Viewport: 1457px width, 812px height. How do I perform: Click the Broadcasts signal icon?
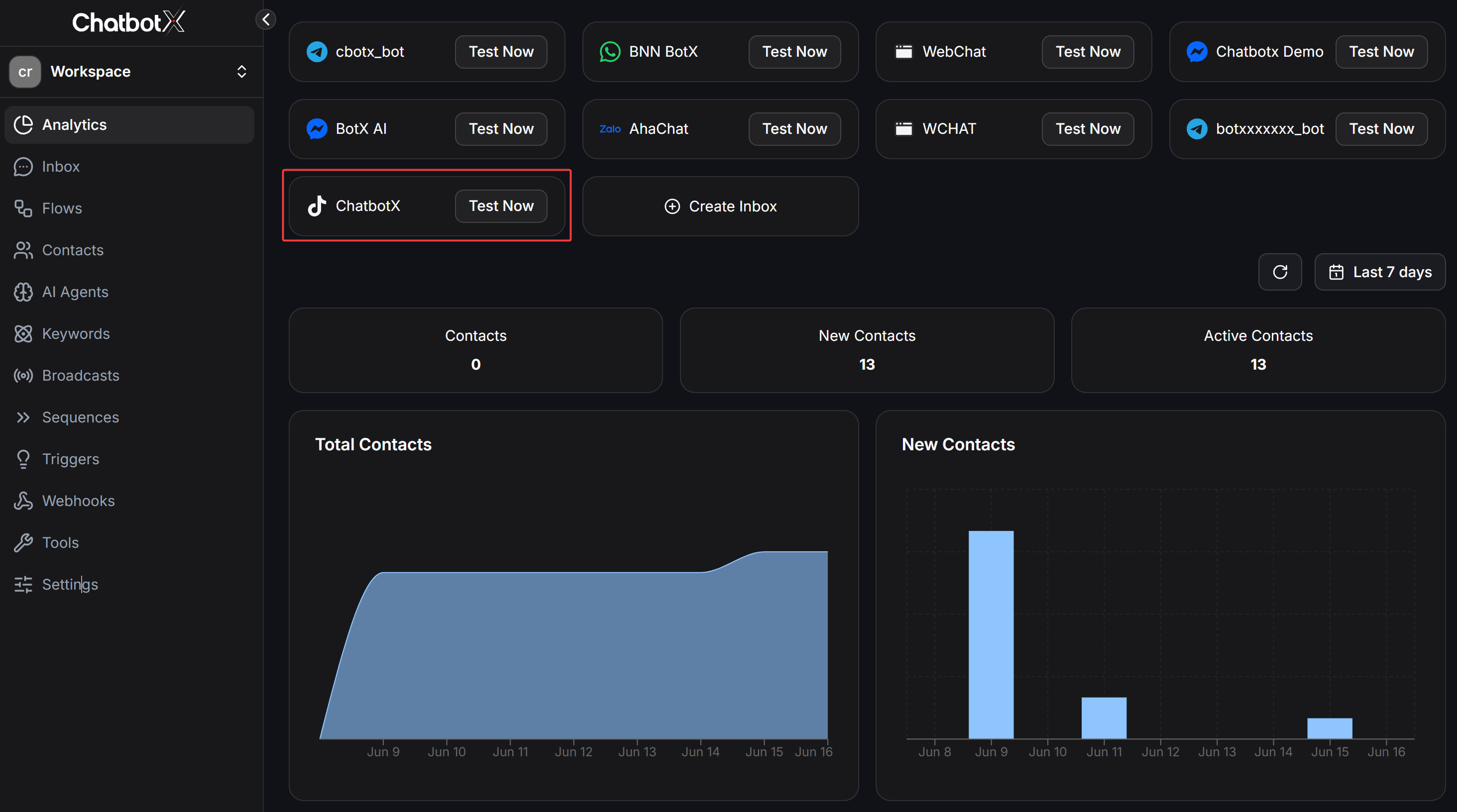point(23,376)
